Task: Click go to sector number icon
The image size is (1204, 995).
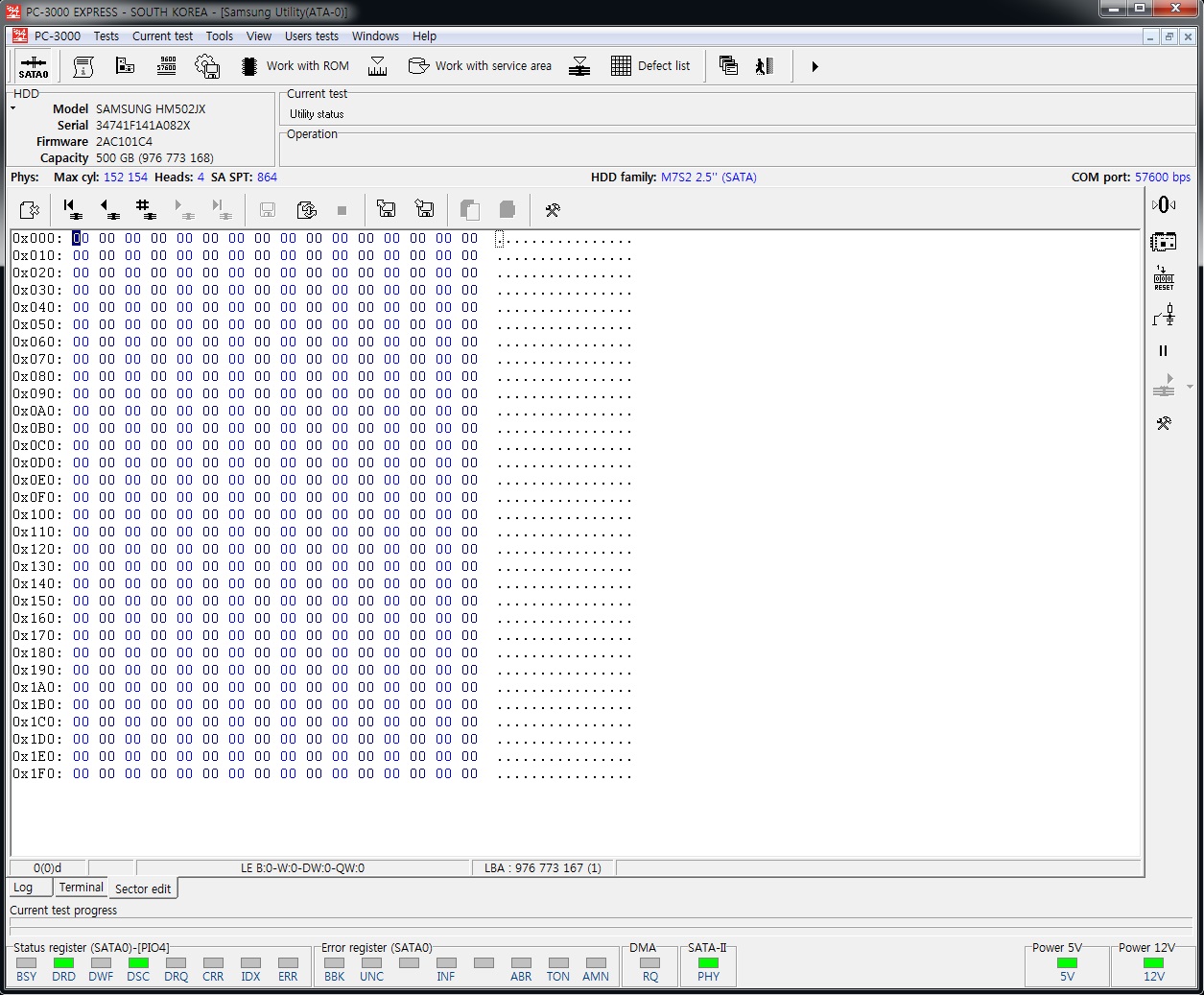Action: click(x=144, y=209)
